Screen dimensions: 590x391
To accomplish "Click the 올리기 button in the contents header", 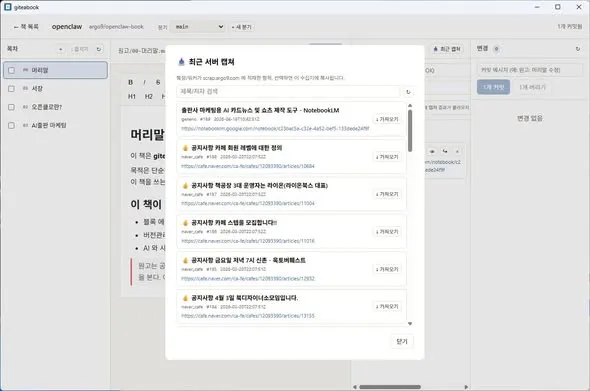I will pos(81,49).
